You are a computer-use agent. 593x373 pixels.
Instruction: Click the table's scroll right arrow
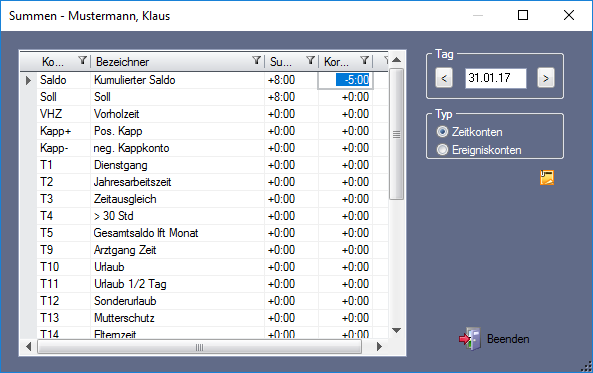[x=379, y=347]
